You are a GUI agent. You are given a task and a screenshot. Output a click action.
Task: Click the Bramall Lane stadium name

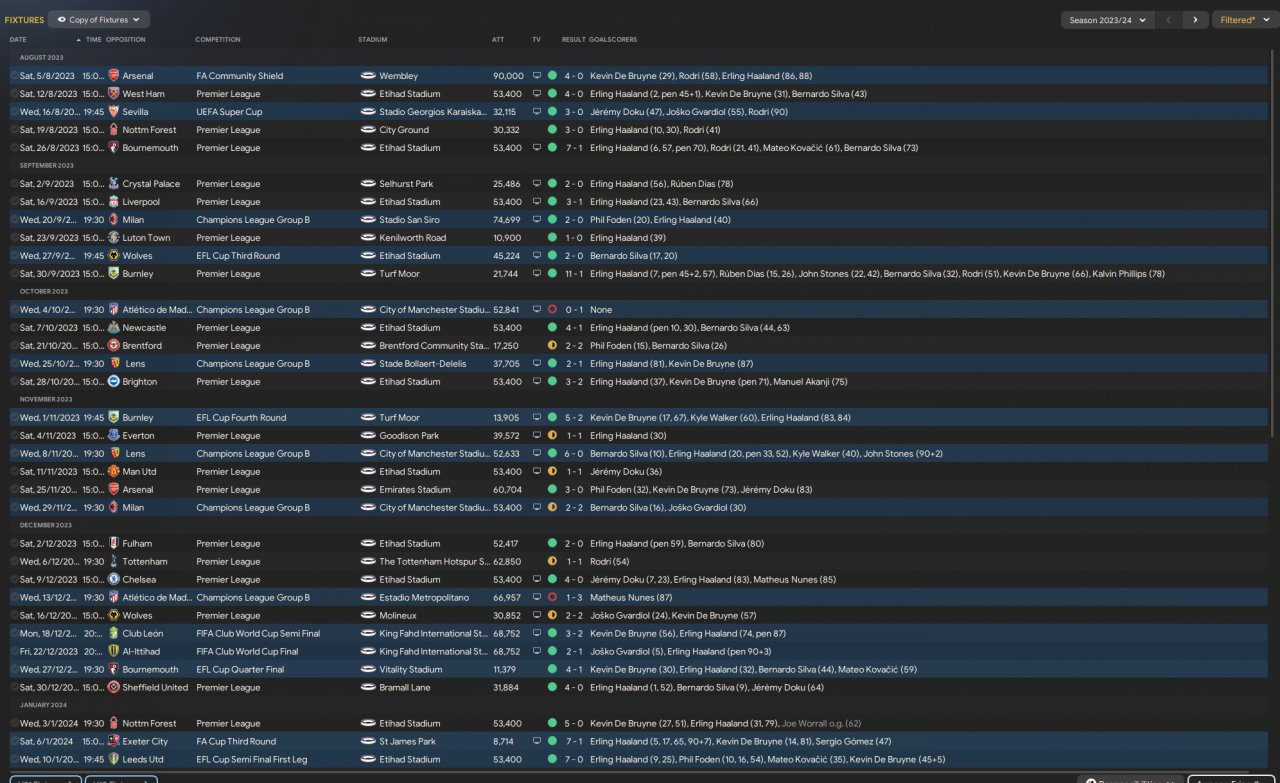(406, 688)
